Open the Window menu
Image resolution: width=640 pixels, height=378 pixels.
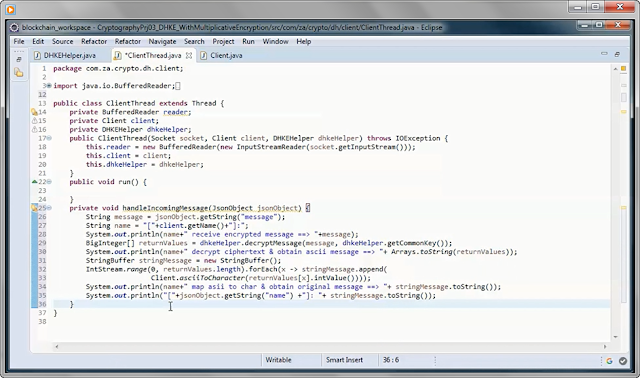(276, 41)
